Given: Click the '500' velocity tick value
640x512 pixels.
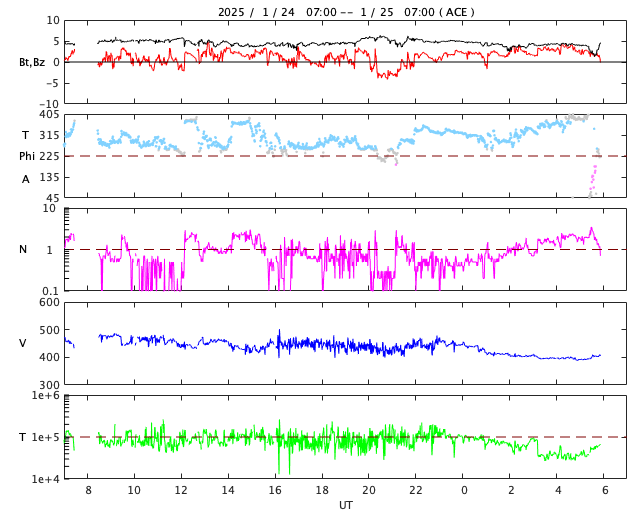Looking at the screenshot, I should 49,330.
